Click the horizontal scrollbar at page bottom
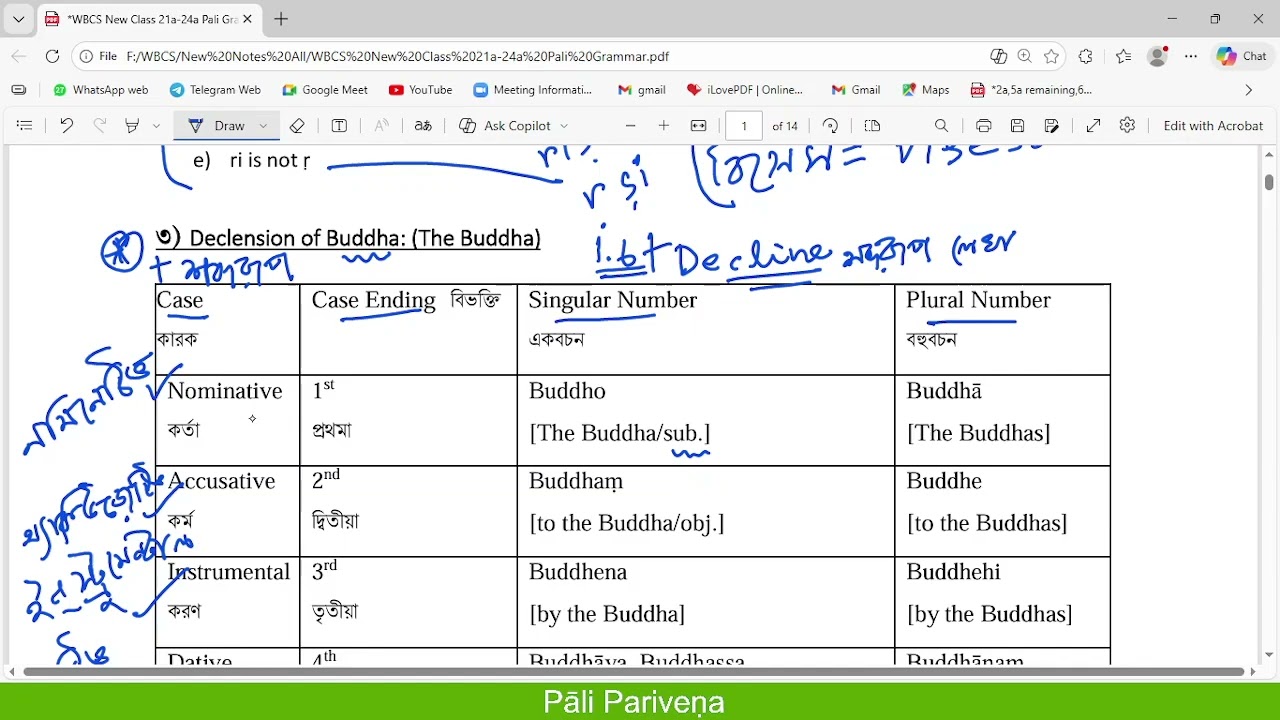 click(633, 671)
